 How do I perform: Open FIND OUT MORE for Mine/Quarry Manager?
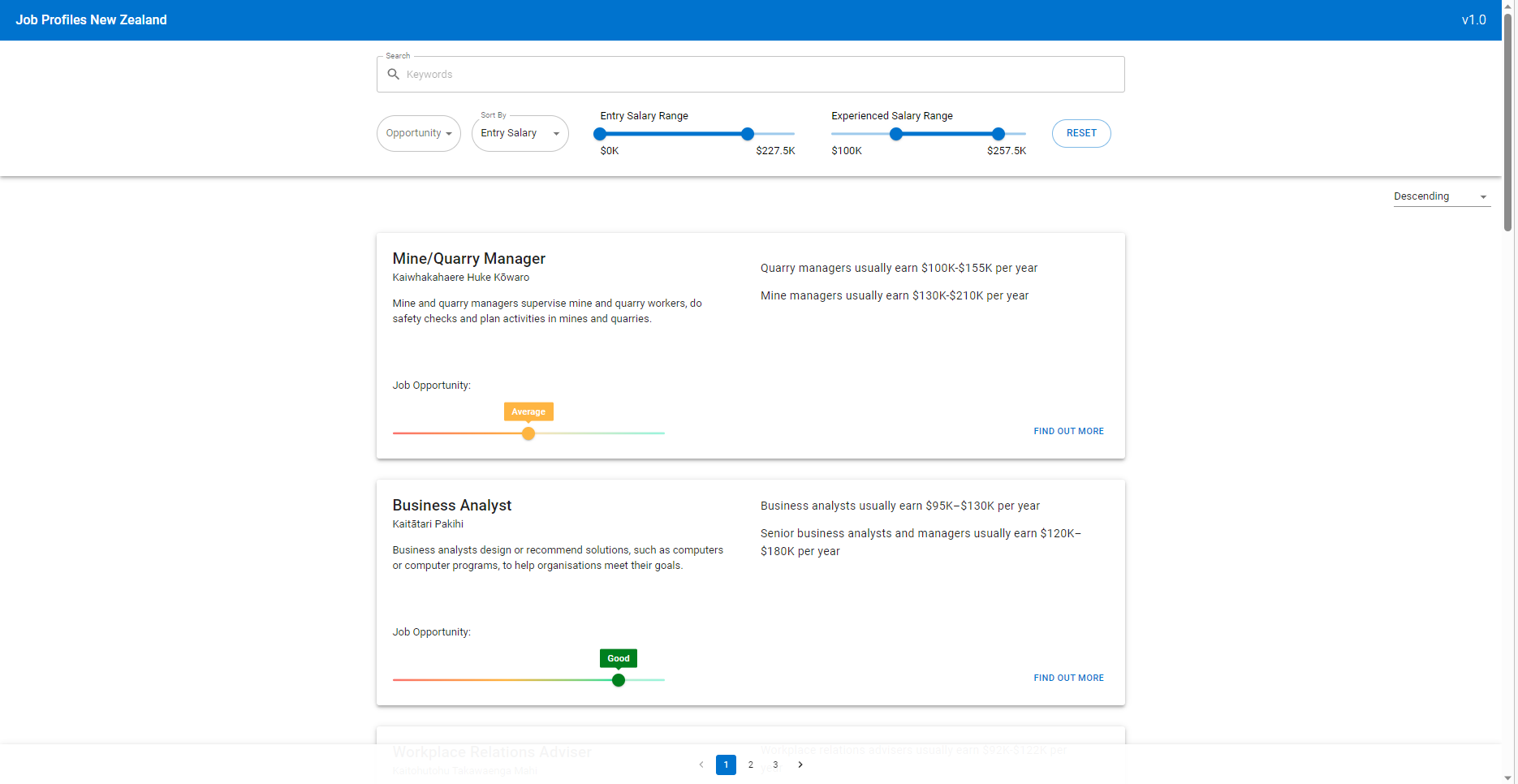1068,431
